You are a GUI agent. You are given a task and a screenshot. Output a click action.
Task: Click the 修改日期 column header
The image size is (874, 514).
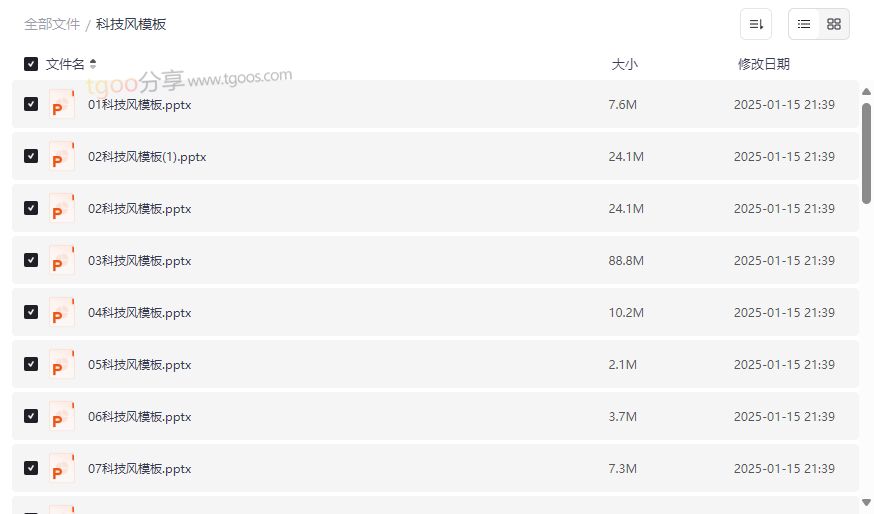point(763,64)
